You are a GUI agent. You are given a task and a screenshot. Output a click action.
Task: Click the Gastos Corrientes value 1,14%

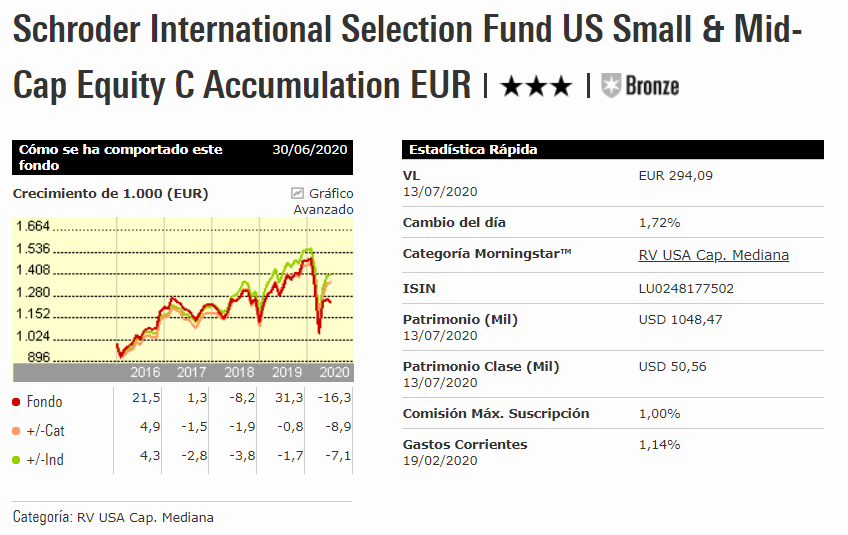point(659,444)
